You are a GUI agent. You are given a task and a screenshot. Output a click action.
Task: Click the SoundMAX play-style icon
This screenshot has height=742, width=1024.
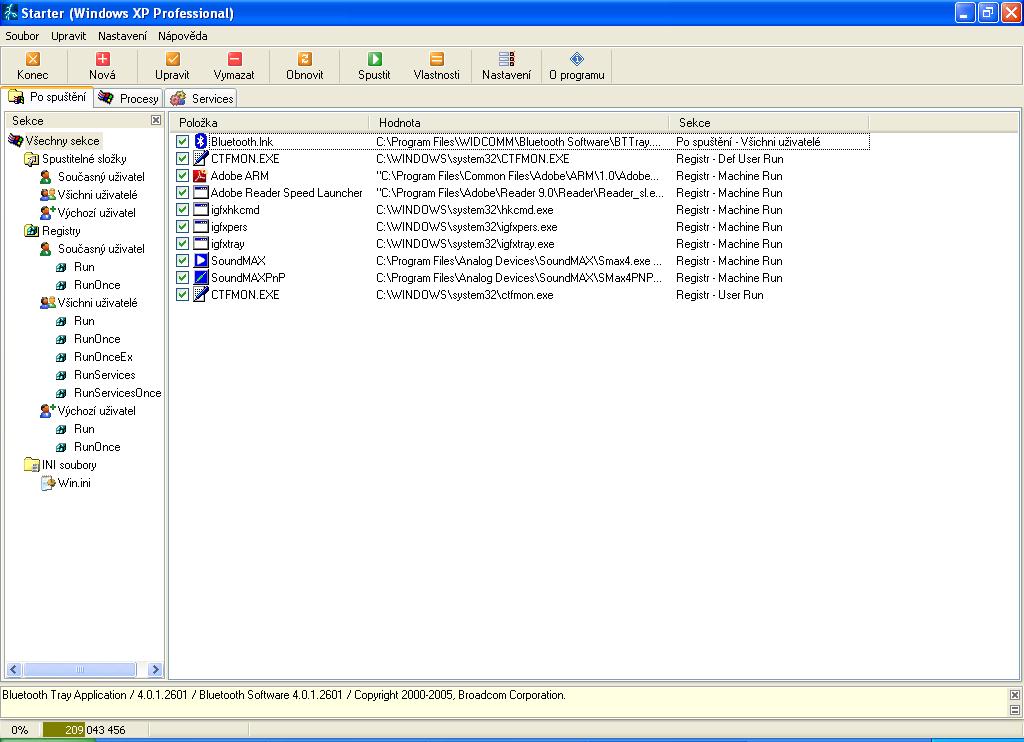click(x=200, y=261)
